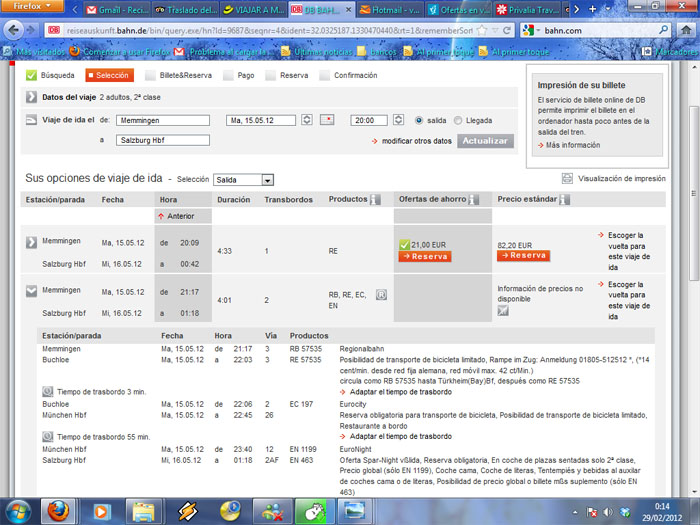This screenshot has height=525, width=700.
Task: Click the price unavailable icon under Información de precios
Action: [503, 311]
